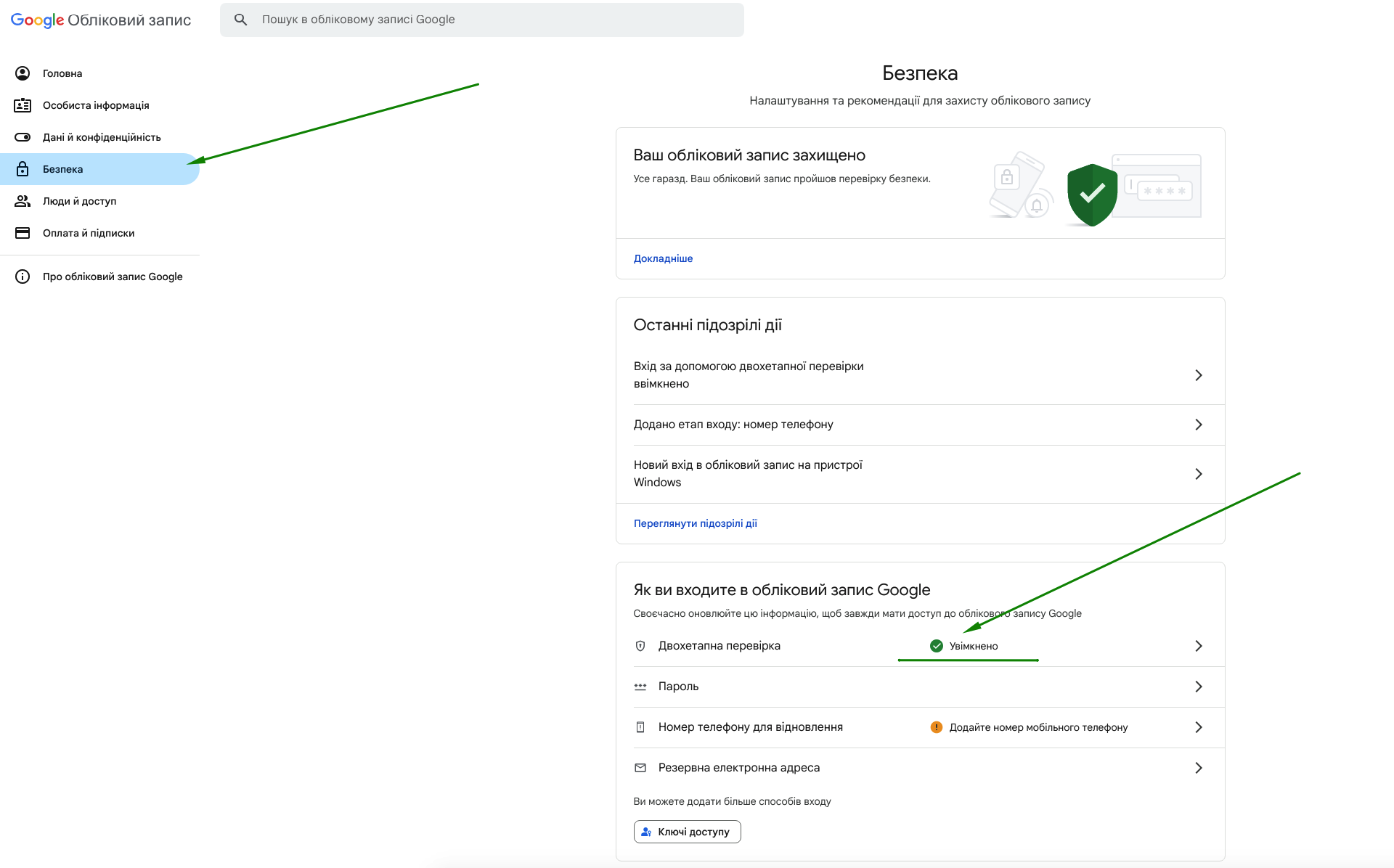Click the shield icon beside Двохетапна перевірка
Screen dimensions: 1394x868
[640, 646]
